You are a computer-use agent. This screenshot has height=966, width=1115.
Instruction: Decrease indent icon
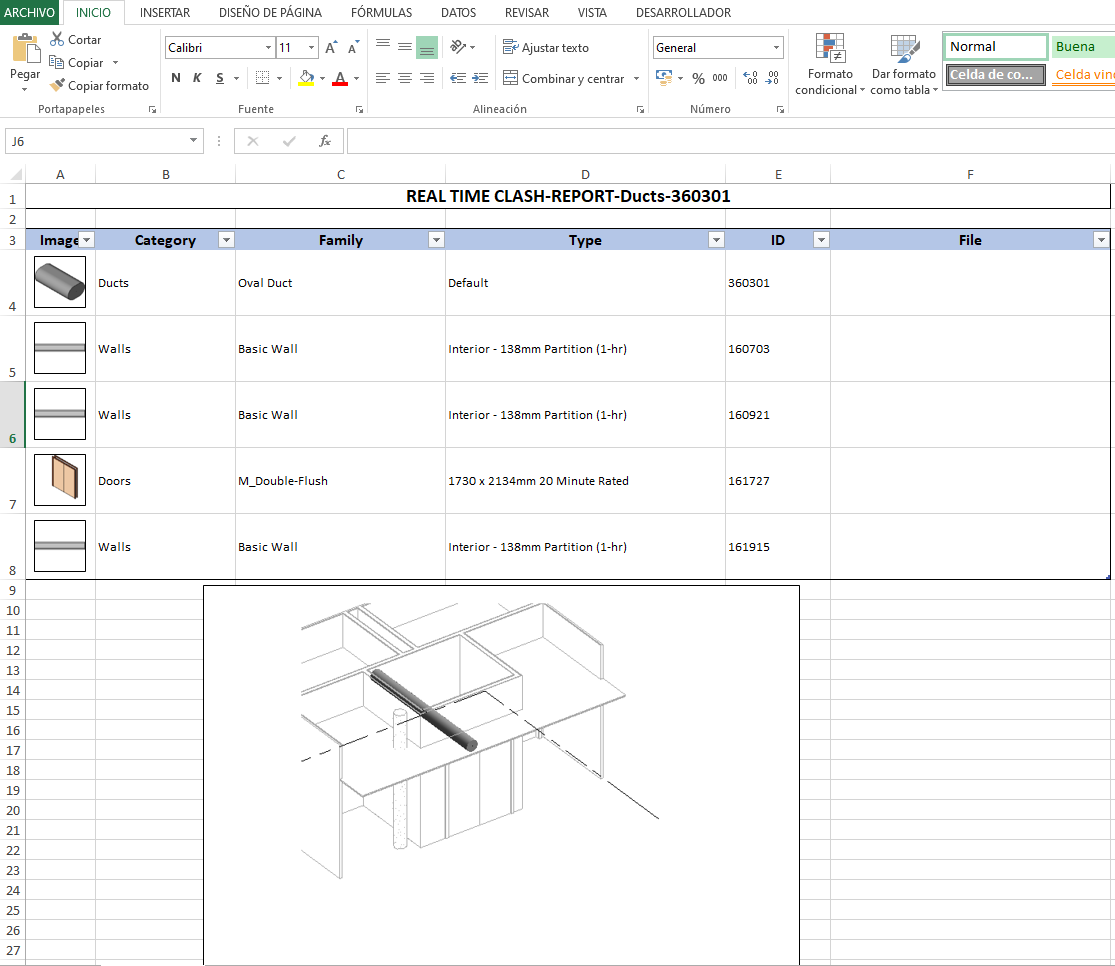pos(458,78)
